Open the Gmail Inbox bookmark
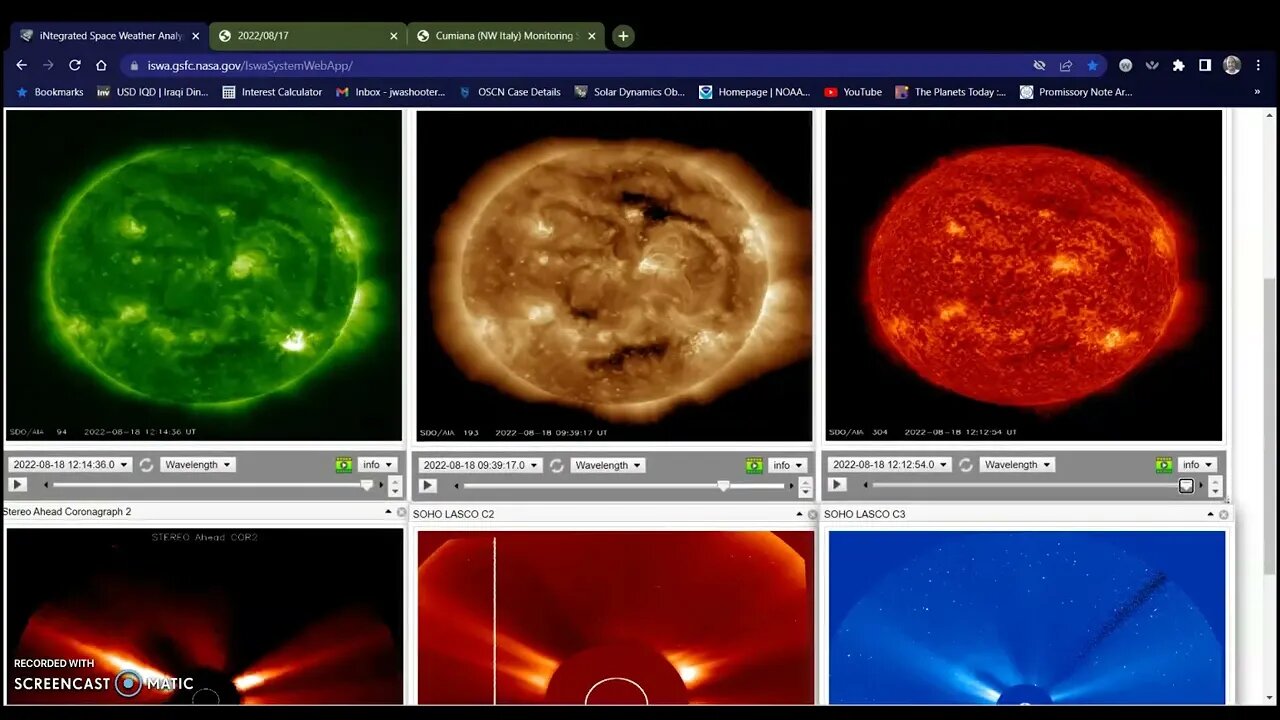Viewport: 1280px width, 720px height. 390,92
